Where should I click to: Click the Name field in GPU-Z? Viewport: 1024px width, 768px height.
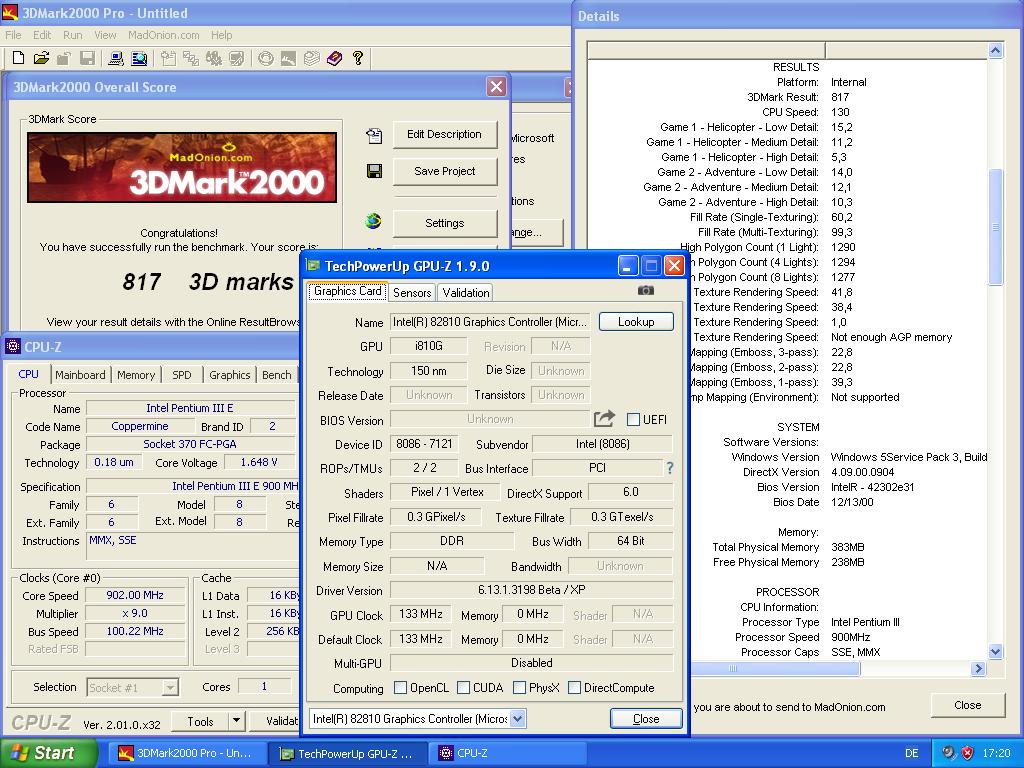pyautogui.click(x=490, y=322)
